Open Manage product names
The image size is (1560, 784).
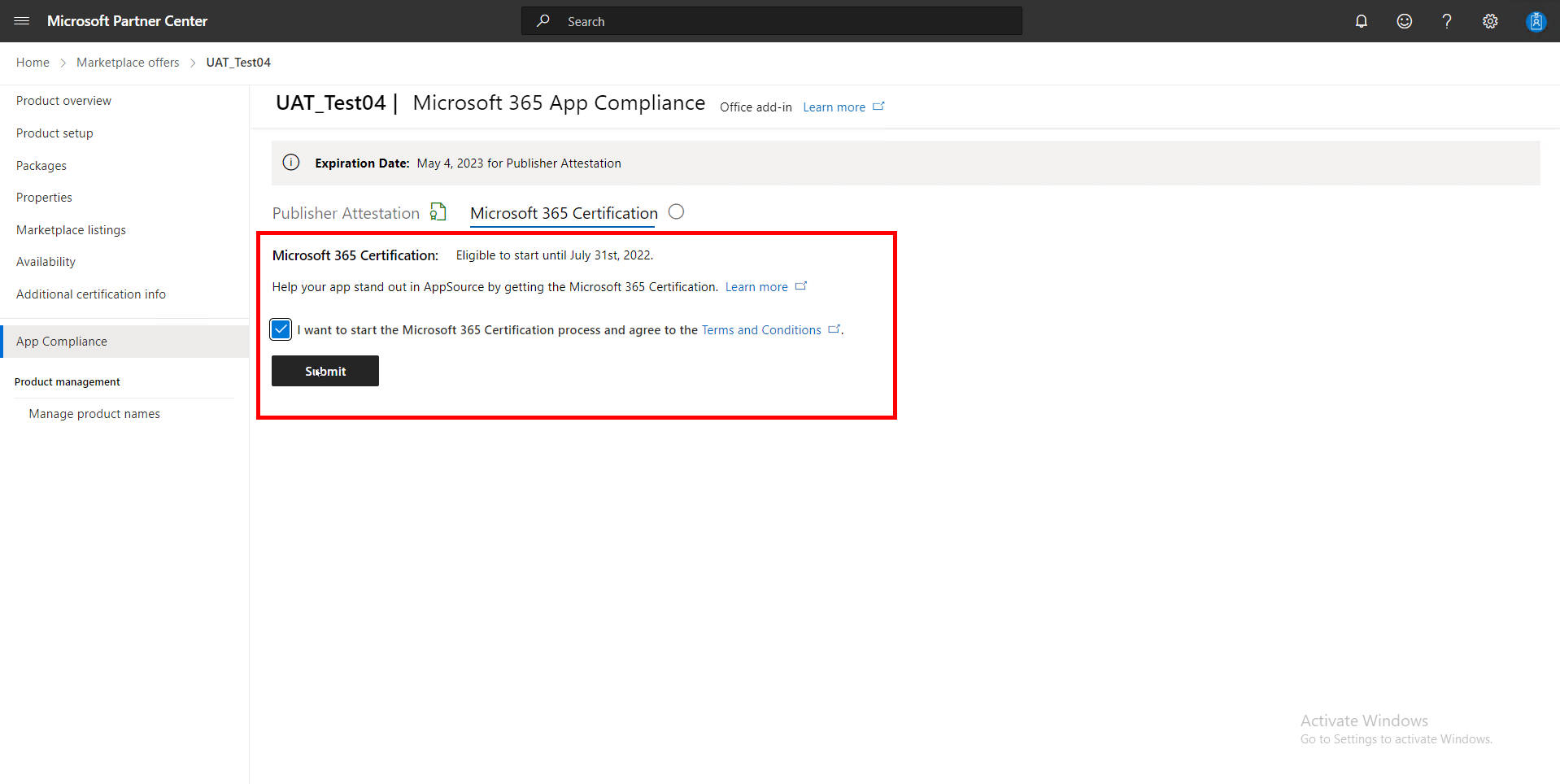[94, 414]
